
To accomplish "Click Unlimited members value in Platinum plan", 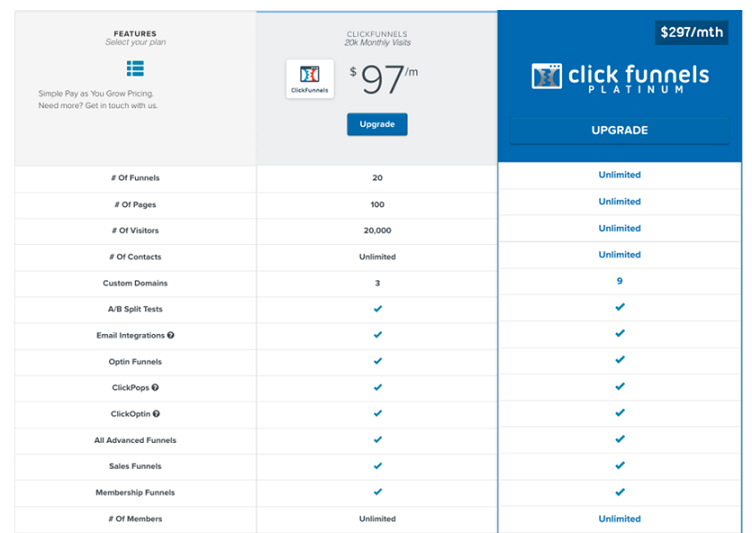I will 620,519.
